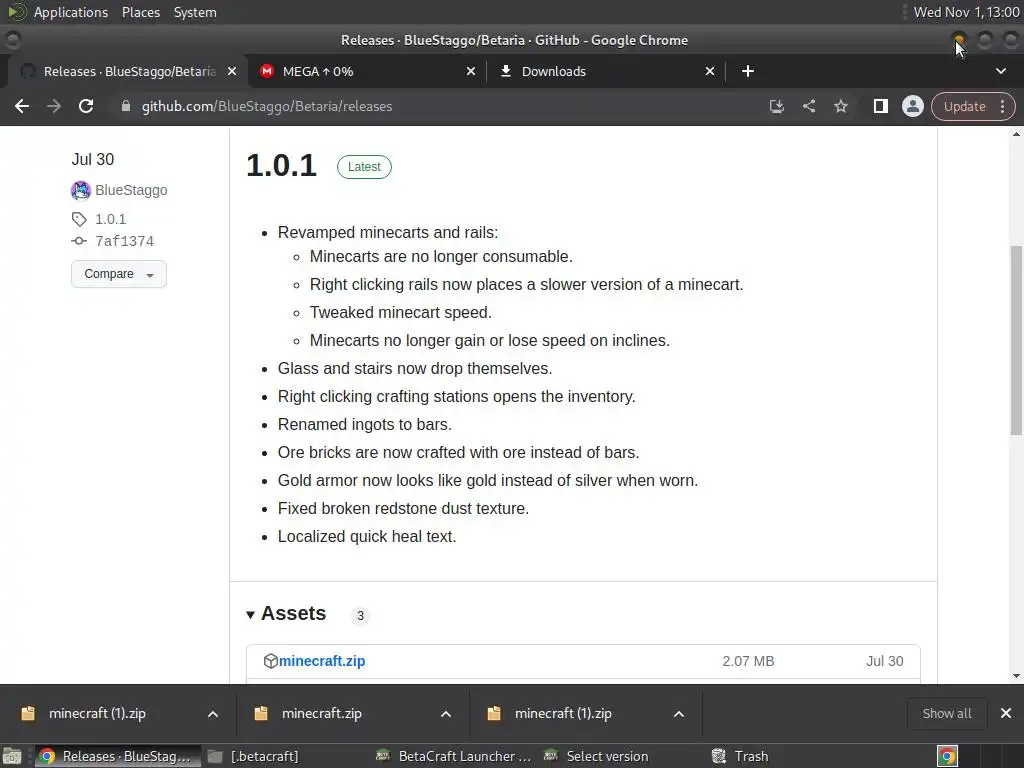Click the 1.0.1 release title

click(281, 165)
